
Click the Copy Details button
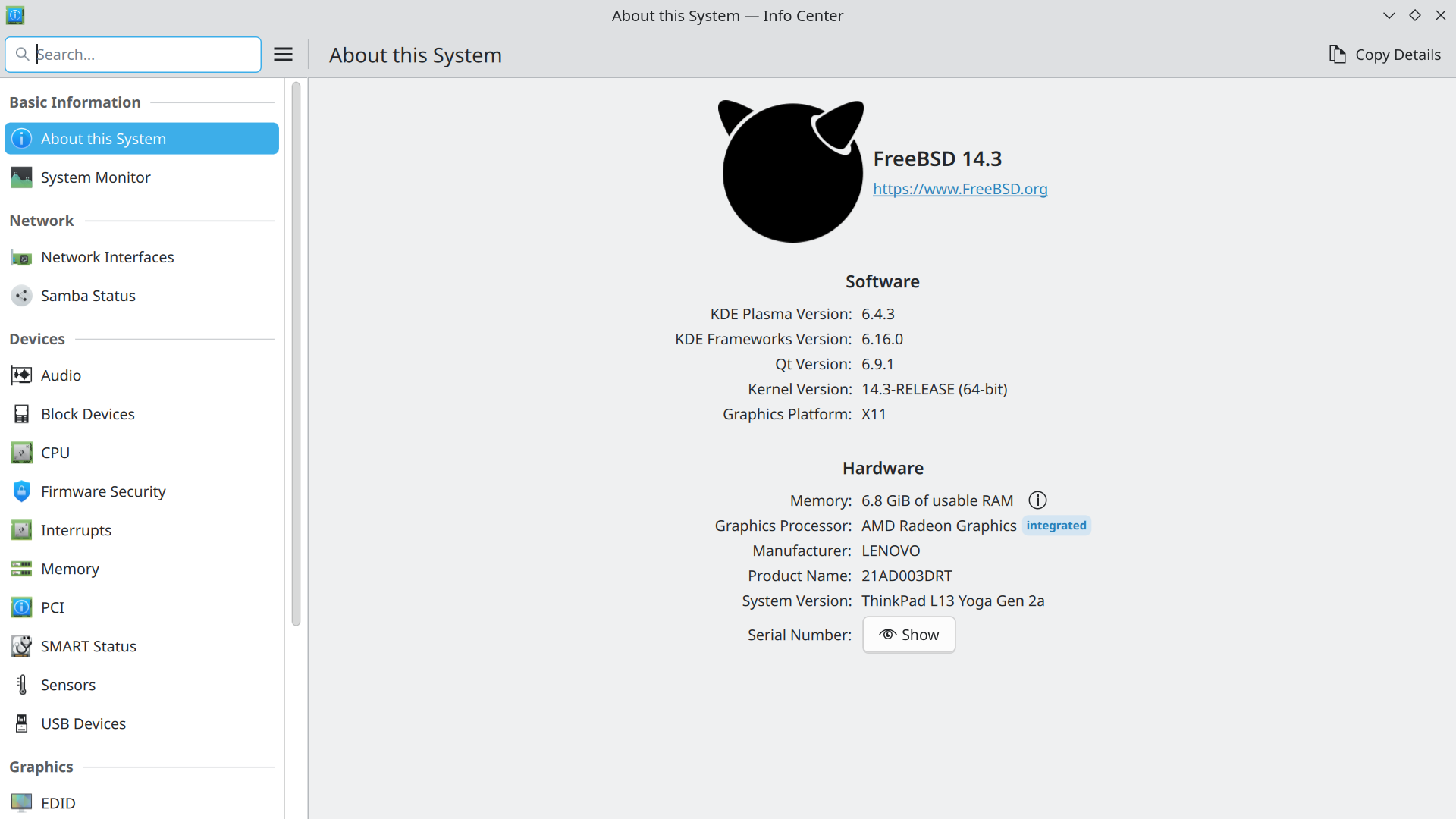[1385, 55]
